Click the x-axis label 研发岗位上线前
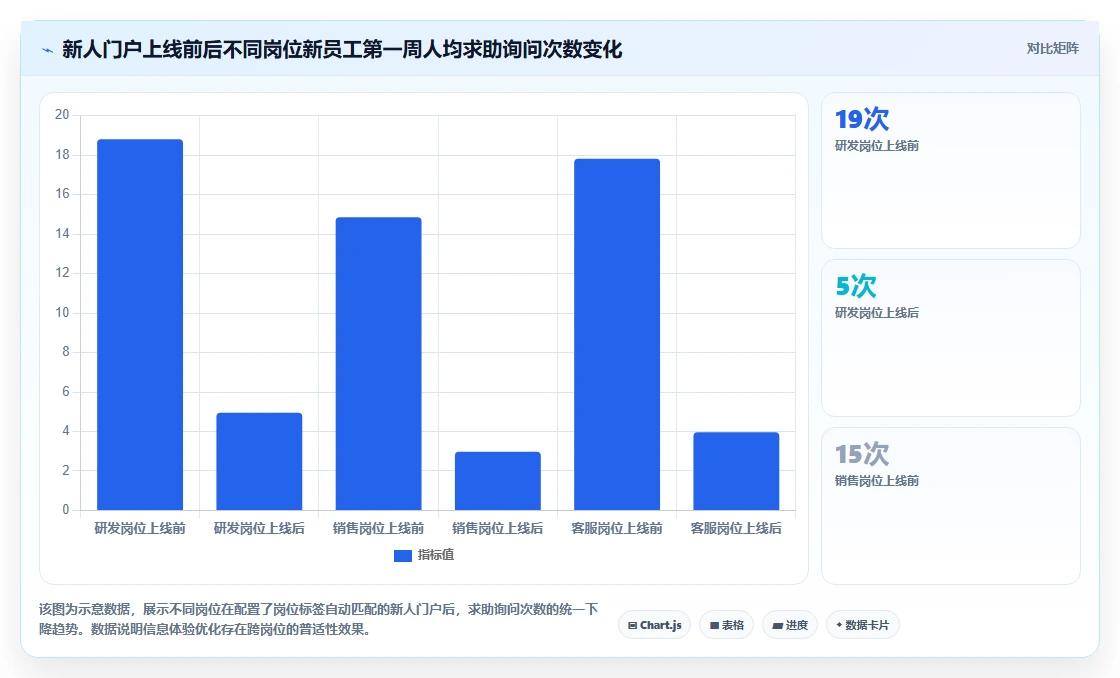1120x678 pixels. click(x=140, y=529)
